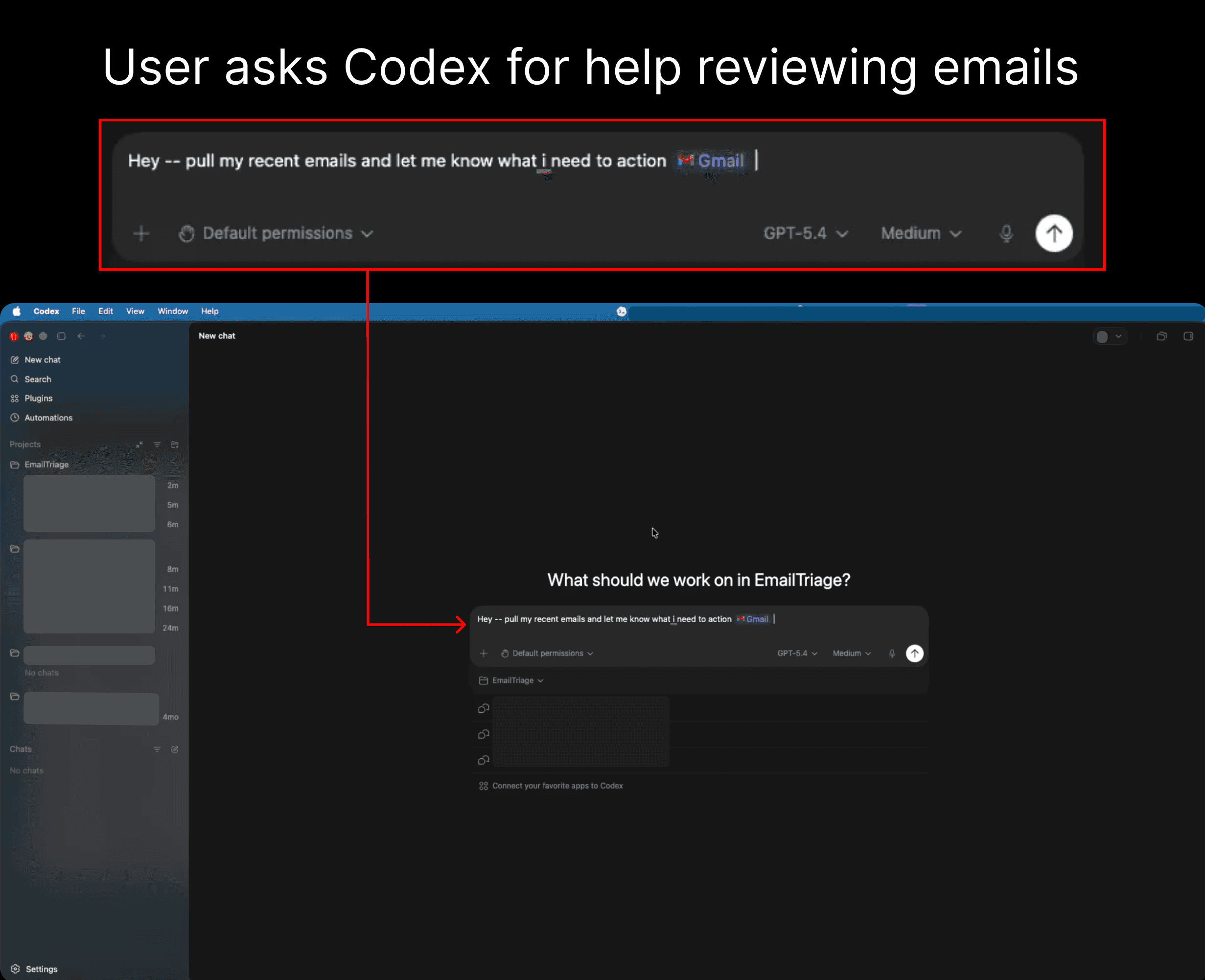Screen dimensions: 1205x980
Task: Open Default permissions dropdown in the enlarged callout
Action: coord(277,233)
